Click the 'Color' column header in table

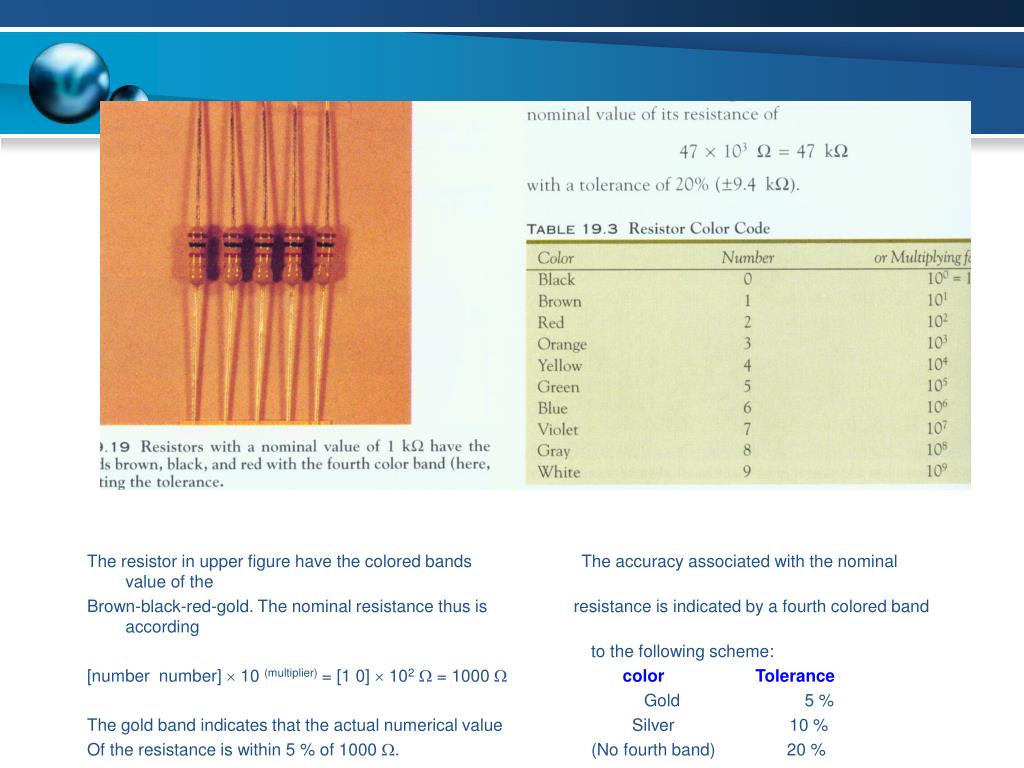pos(556,258)
